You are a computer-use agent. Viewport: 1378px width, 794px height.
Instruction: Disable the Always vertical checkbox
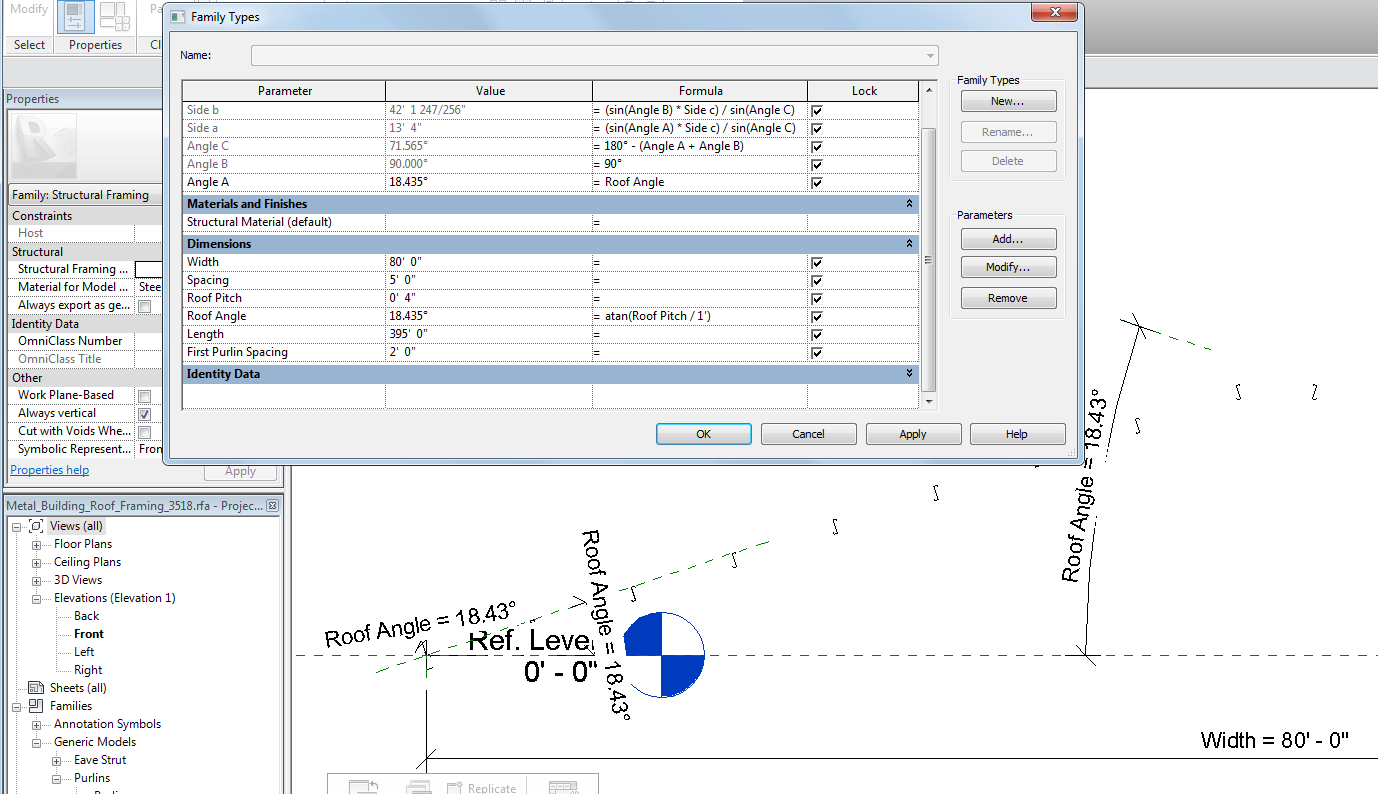[x=144, y=414]
